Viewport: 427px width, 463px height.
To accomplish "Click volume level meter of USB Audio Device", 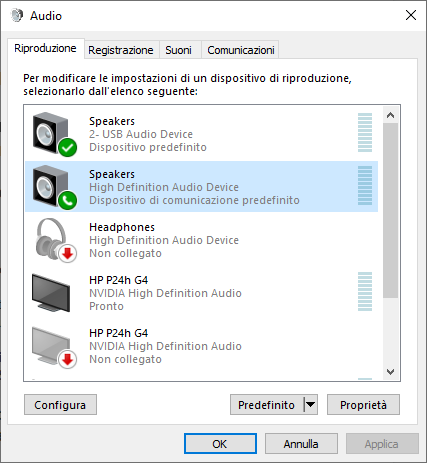I will 365,133.
